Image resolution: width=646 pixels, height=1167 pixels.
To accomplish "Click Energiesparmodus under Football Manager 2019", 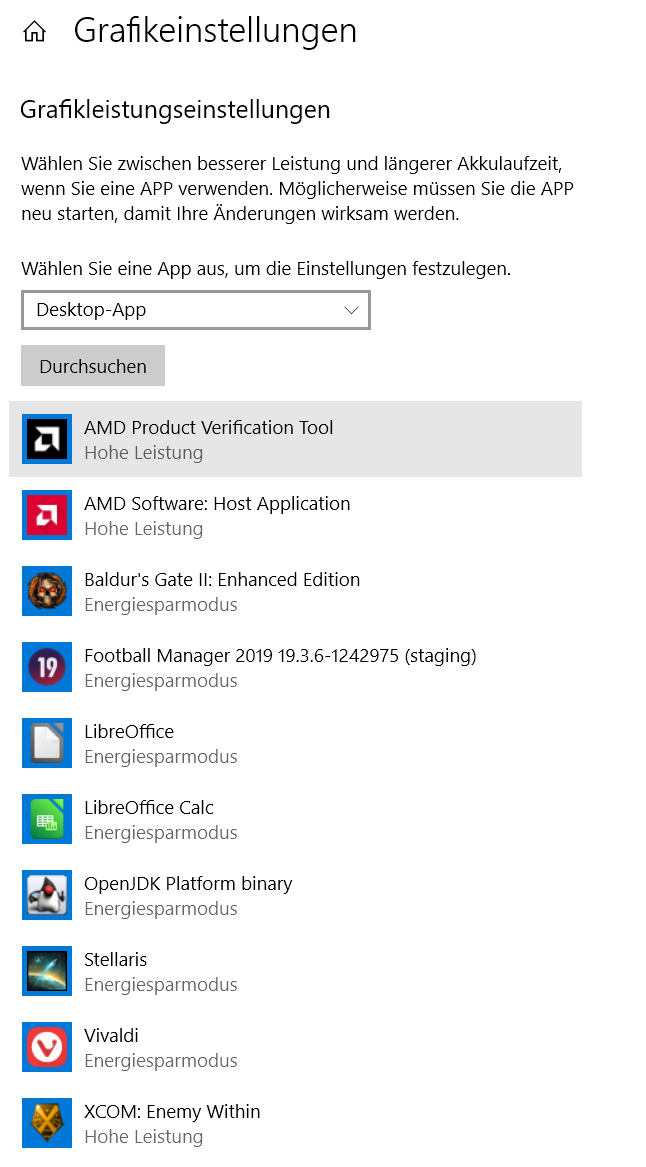I will (161, 681).
